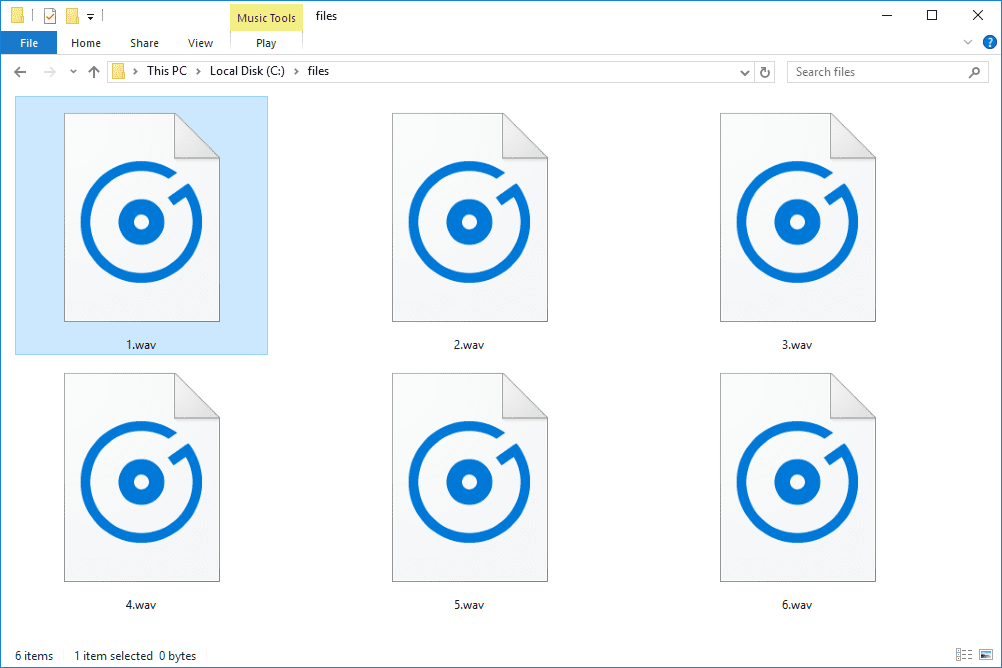
Task: Click the magnifying glass search icon
Action: coord(975,72)
